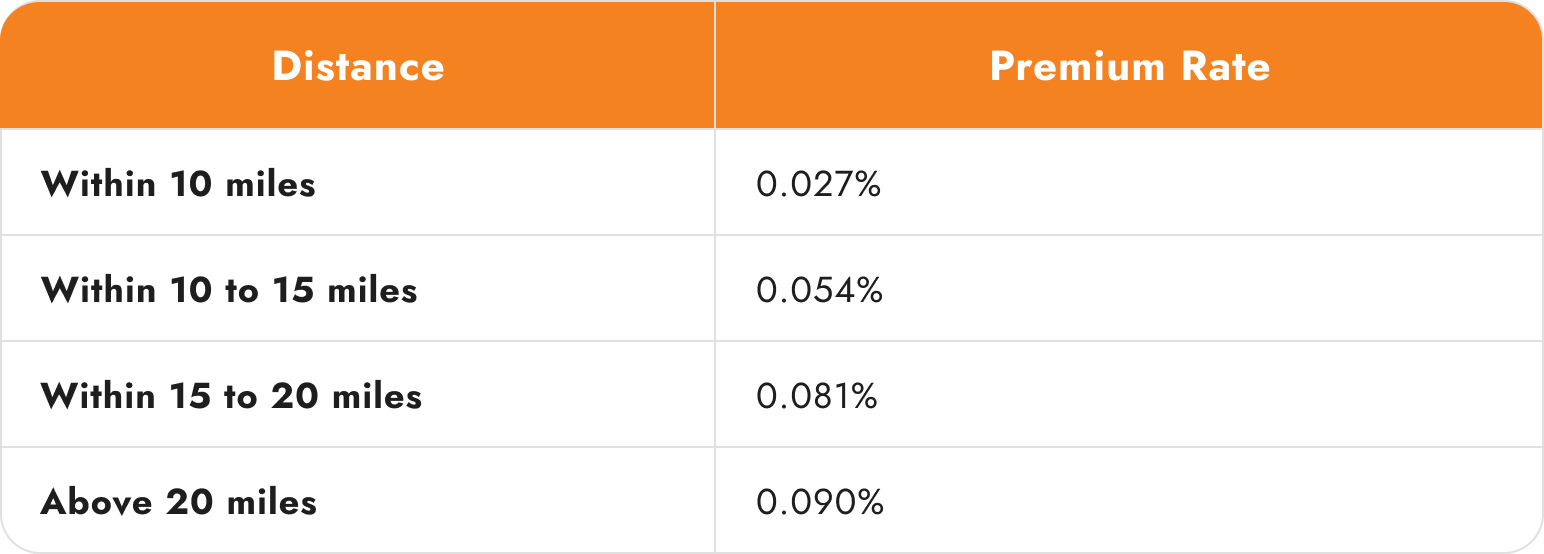This screenshot has width=1544, height=554.
Task: Select the 'Above 20 miles' cell
Action: (x=178, y=502)
